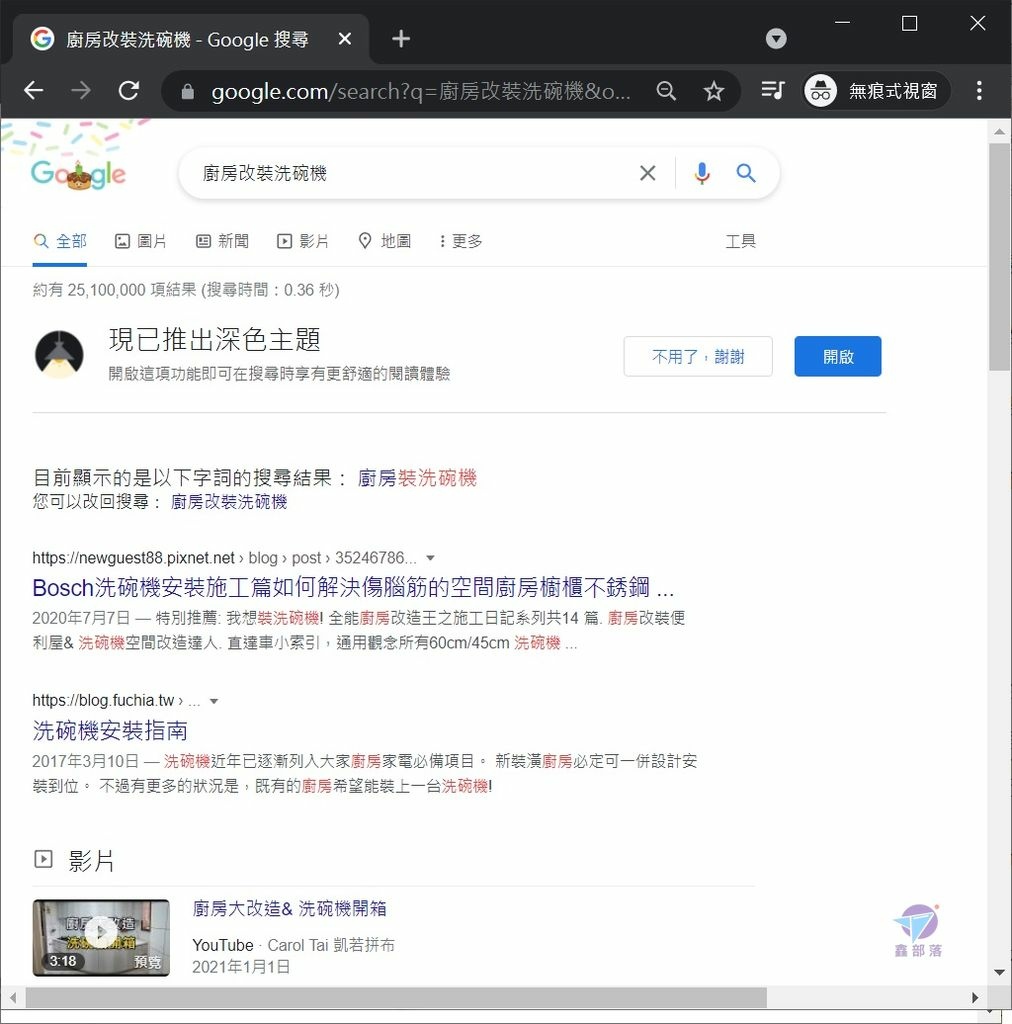Go back to the previous page
Screen dimensions: 1012x1024
tap(33, 90)
